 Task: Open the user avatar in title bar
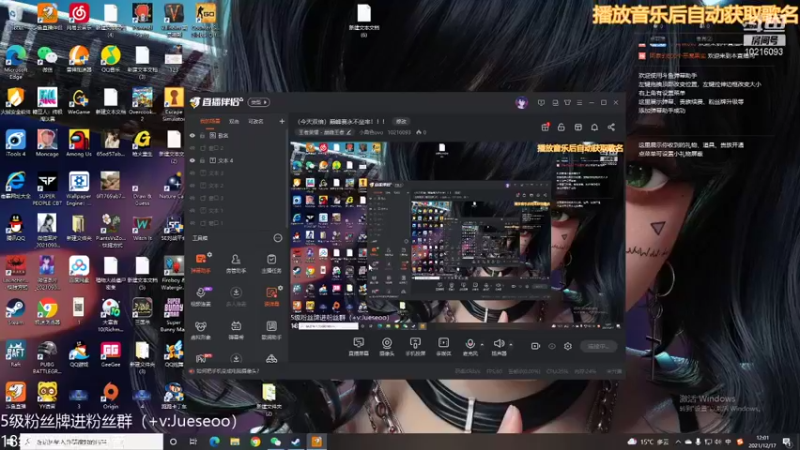(x=521, y=103)
